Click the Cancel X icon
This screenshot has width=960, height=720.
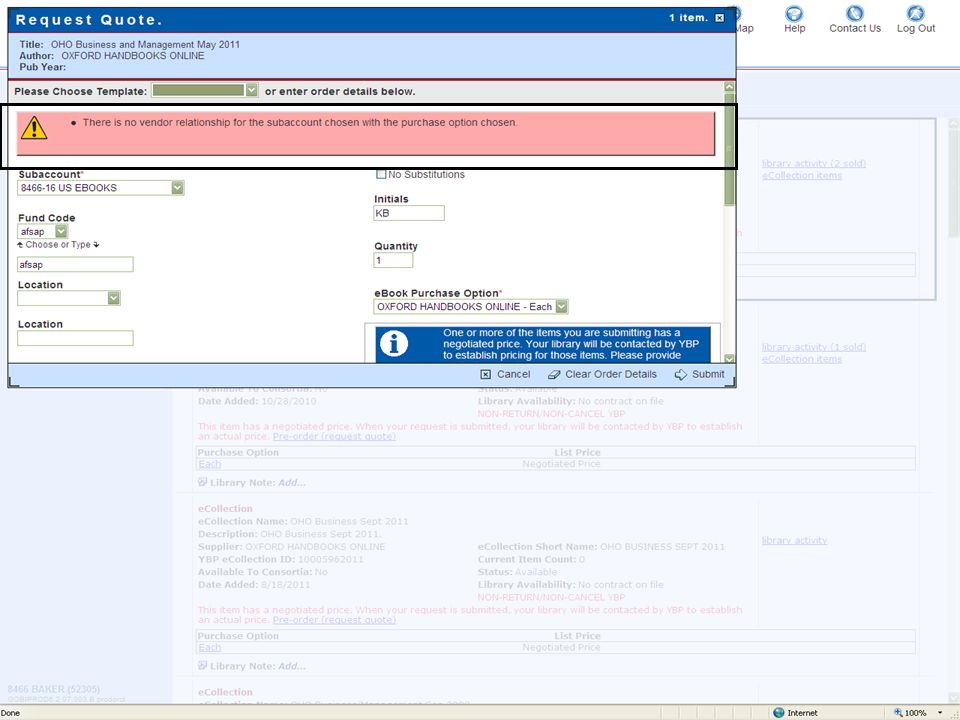pyautogui.click(x=486, y=374)
